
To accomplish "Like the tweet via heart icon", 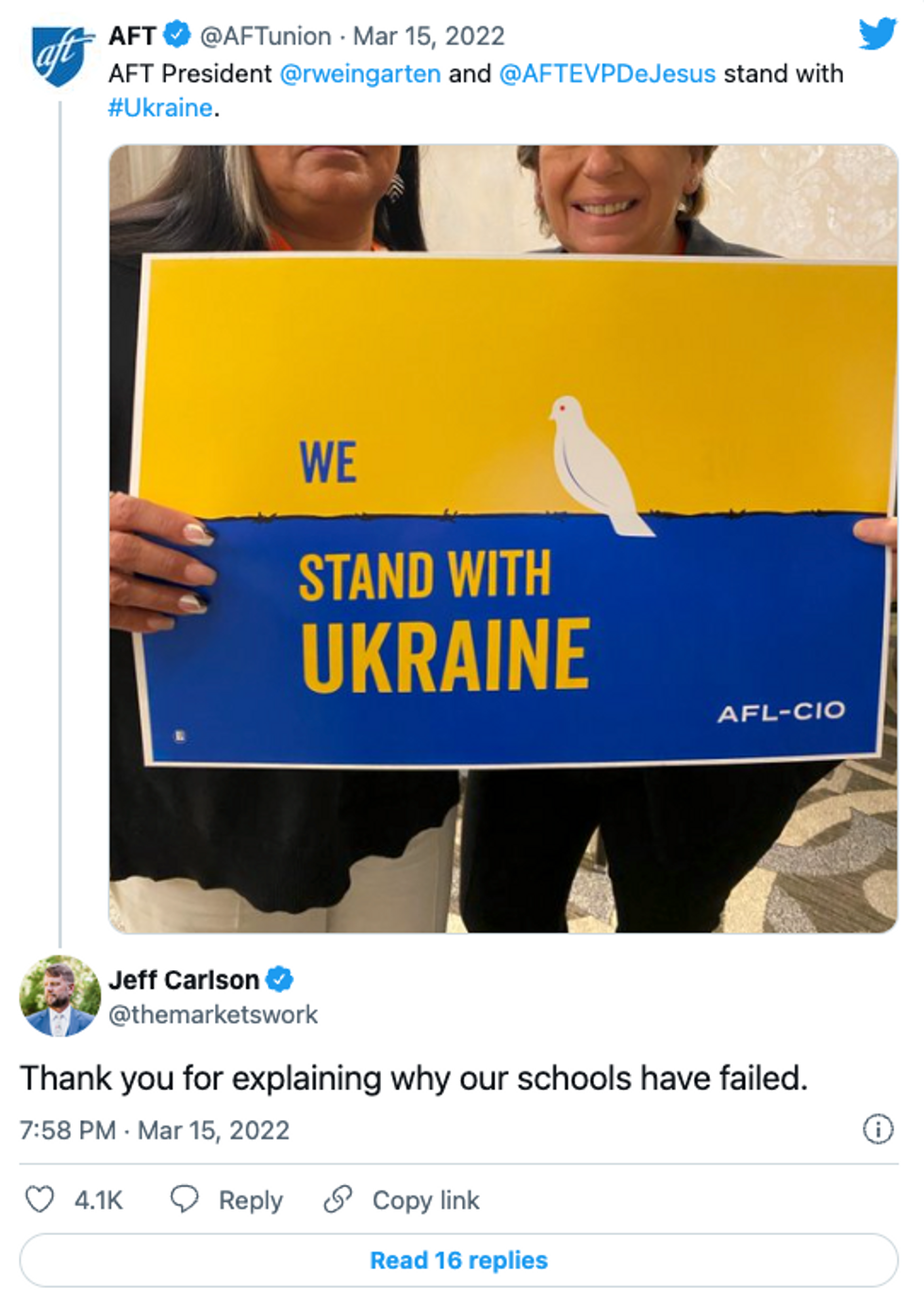I will [x=39, y=1199].
